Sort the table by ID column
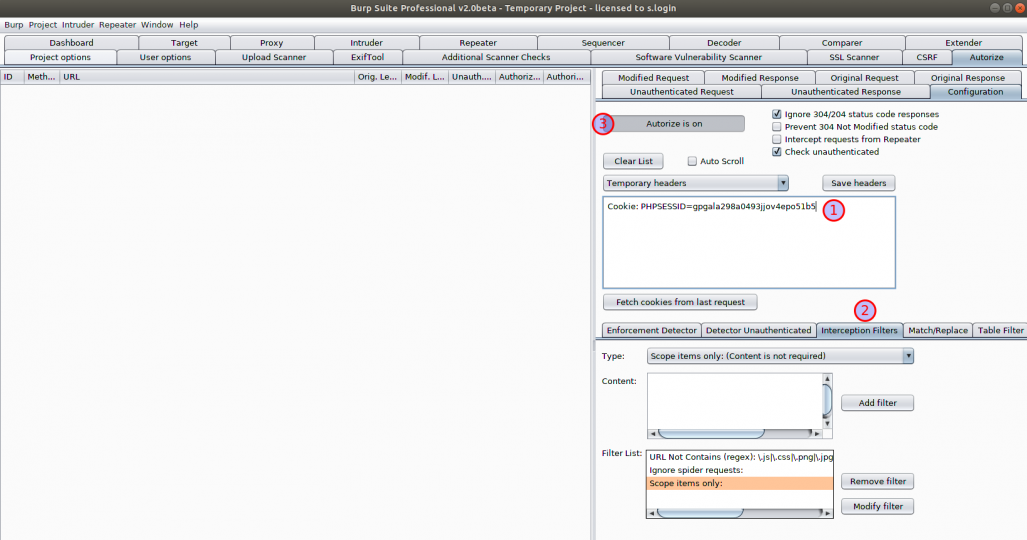Image resolution: width=1027 pixels, height=540 pixels. (12, 77)
